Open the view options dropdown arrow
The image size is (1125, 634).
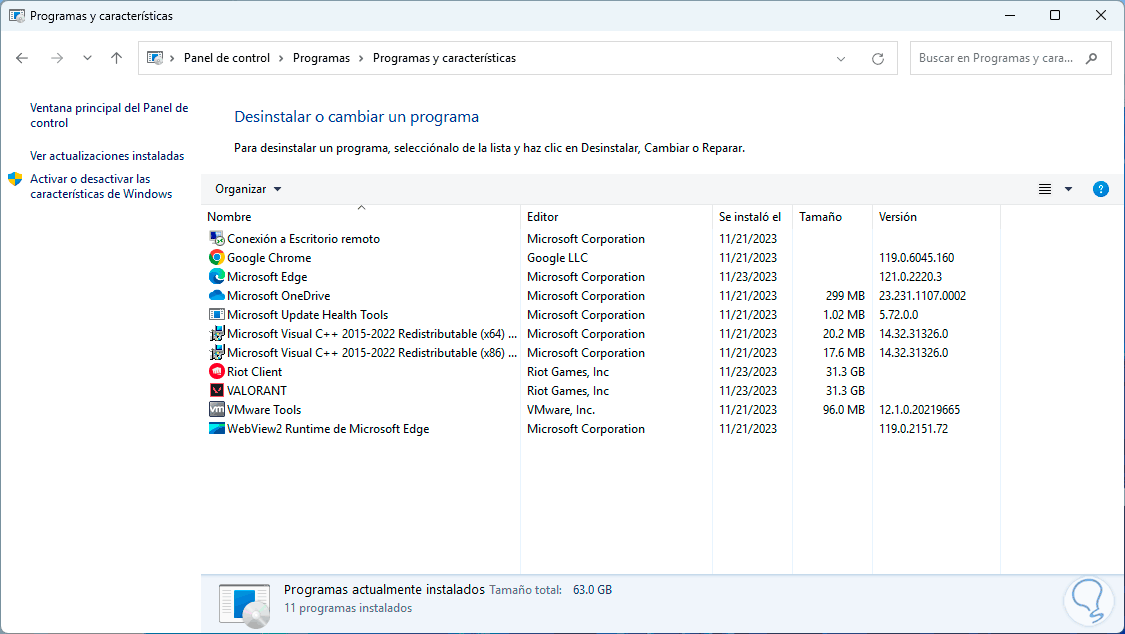pos(1068,189)
